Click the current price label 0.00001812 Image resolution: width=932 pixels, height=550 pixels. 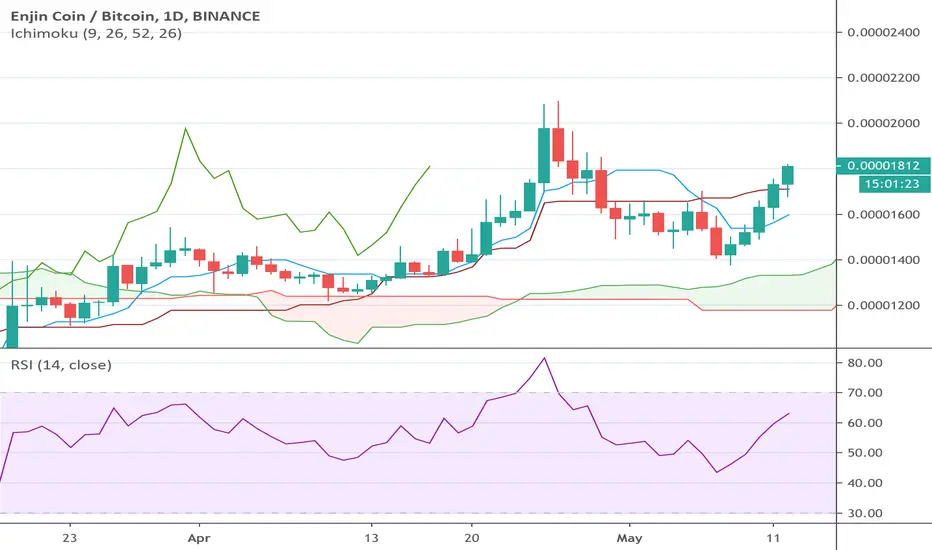pyautogui.click(x=883, y=165)
